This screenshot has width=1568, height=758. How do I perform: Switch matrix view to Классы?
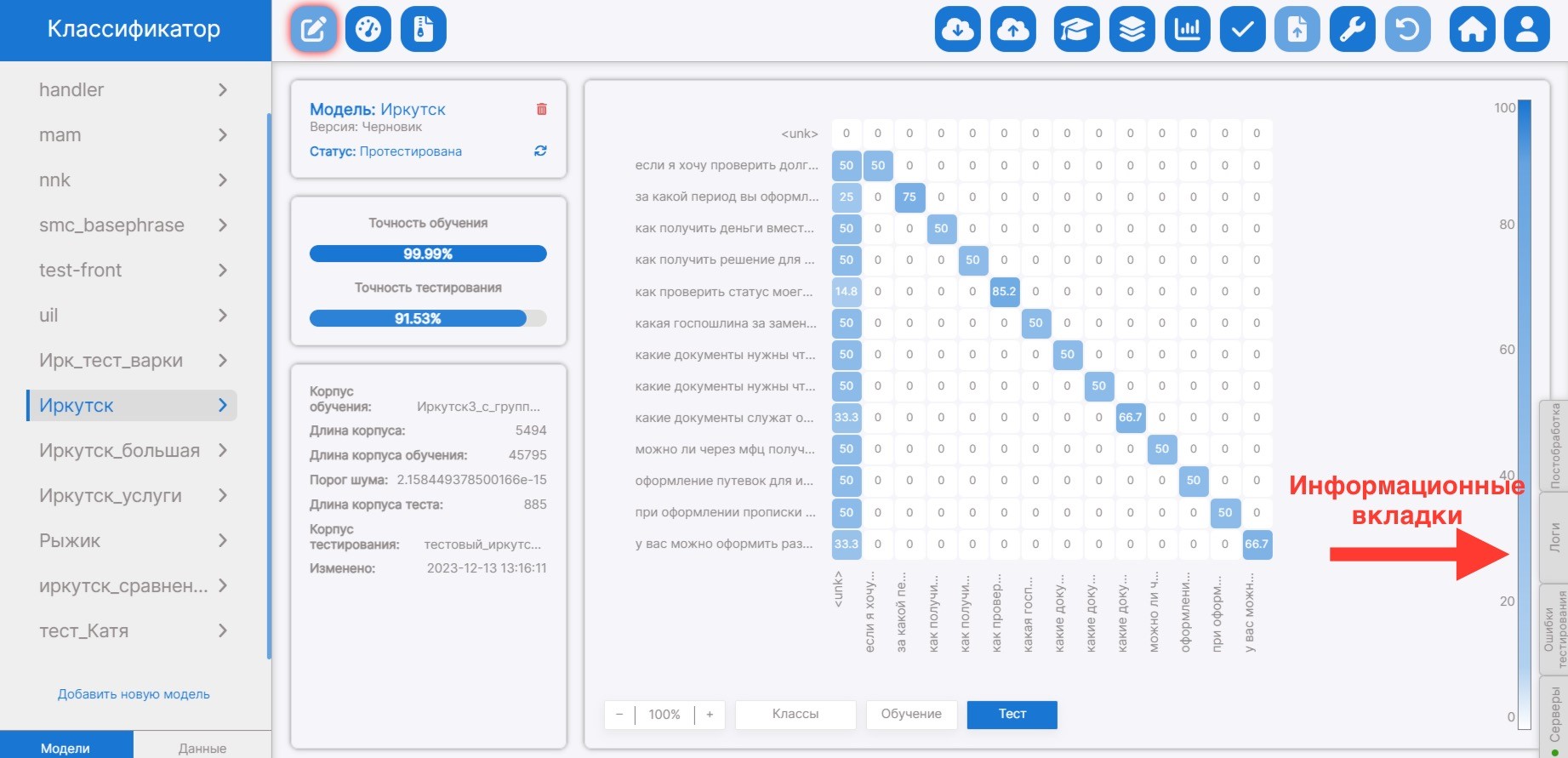(x=795, y=715)
